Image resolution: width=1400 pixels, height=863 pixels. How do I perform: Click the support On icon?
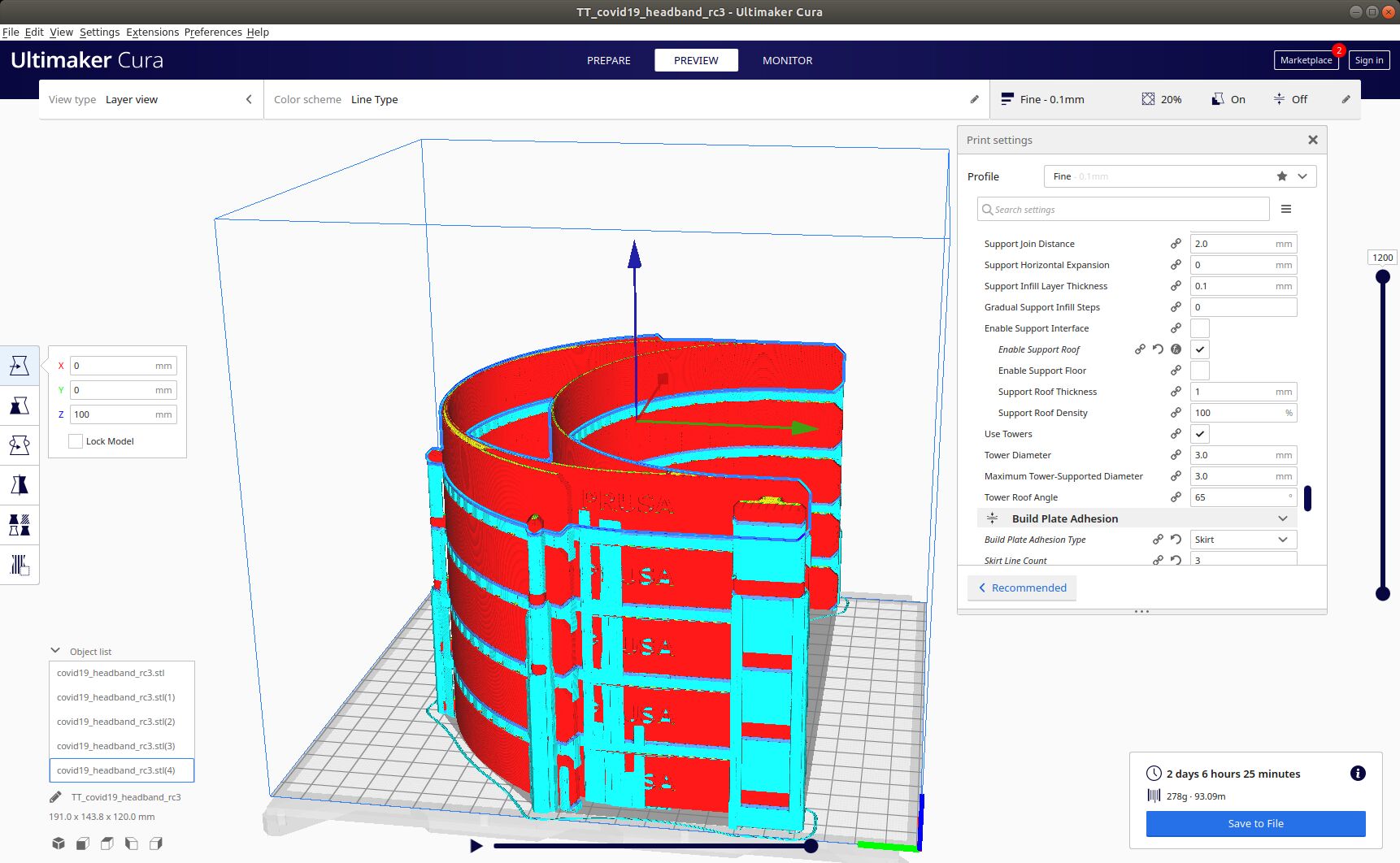click(1218, 99)
